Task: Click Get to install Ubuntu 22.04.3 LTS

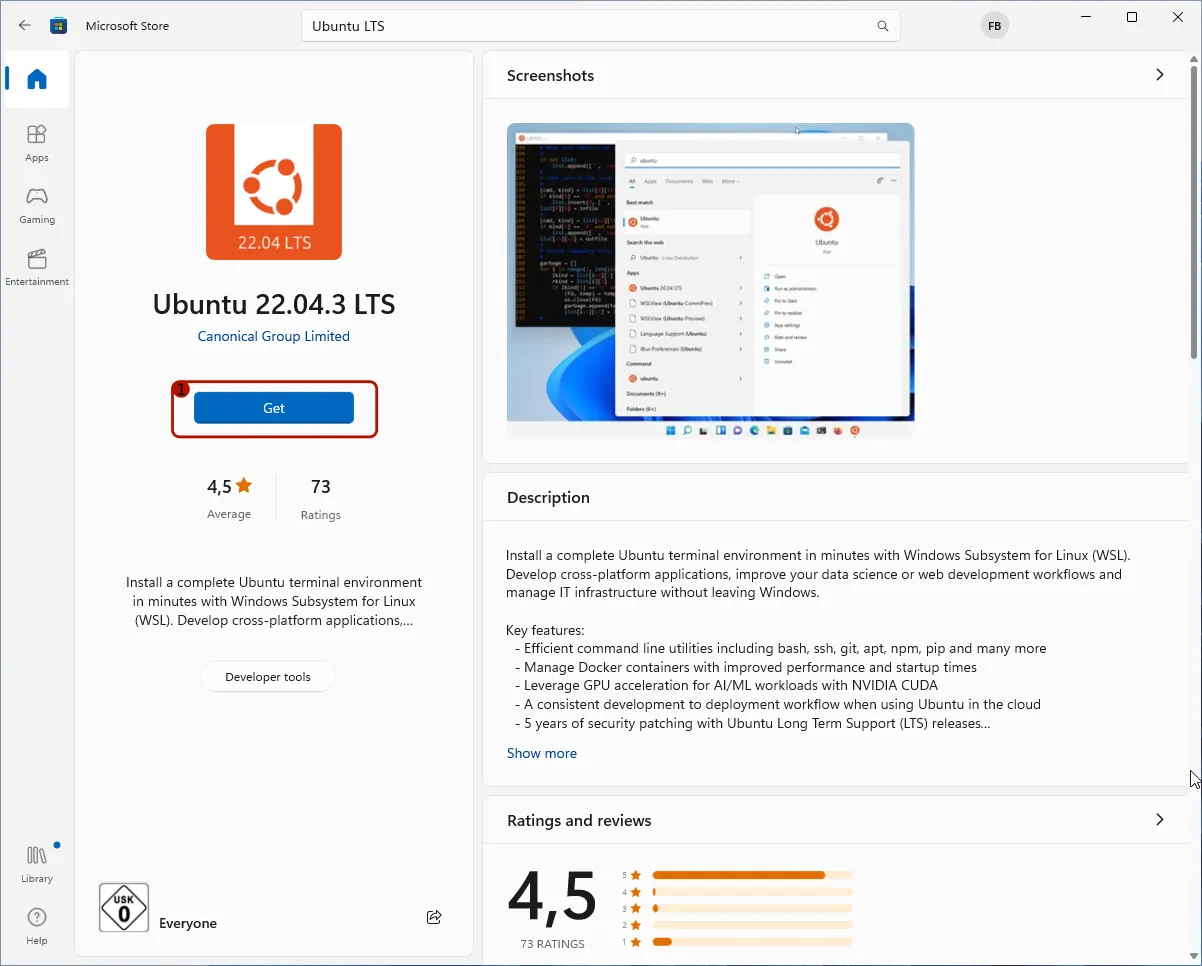Action: (273, 408)
